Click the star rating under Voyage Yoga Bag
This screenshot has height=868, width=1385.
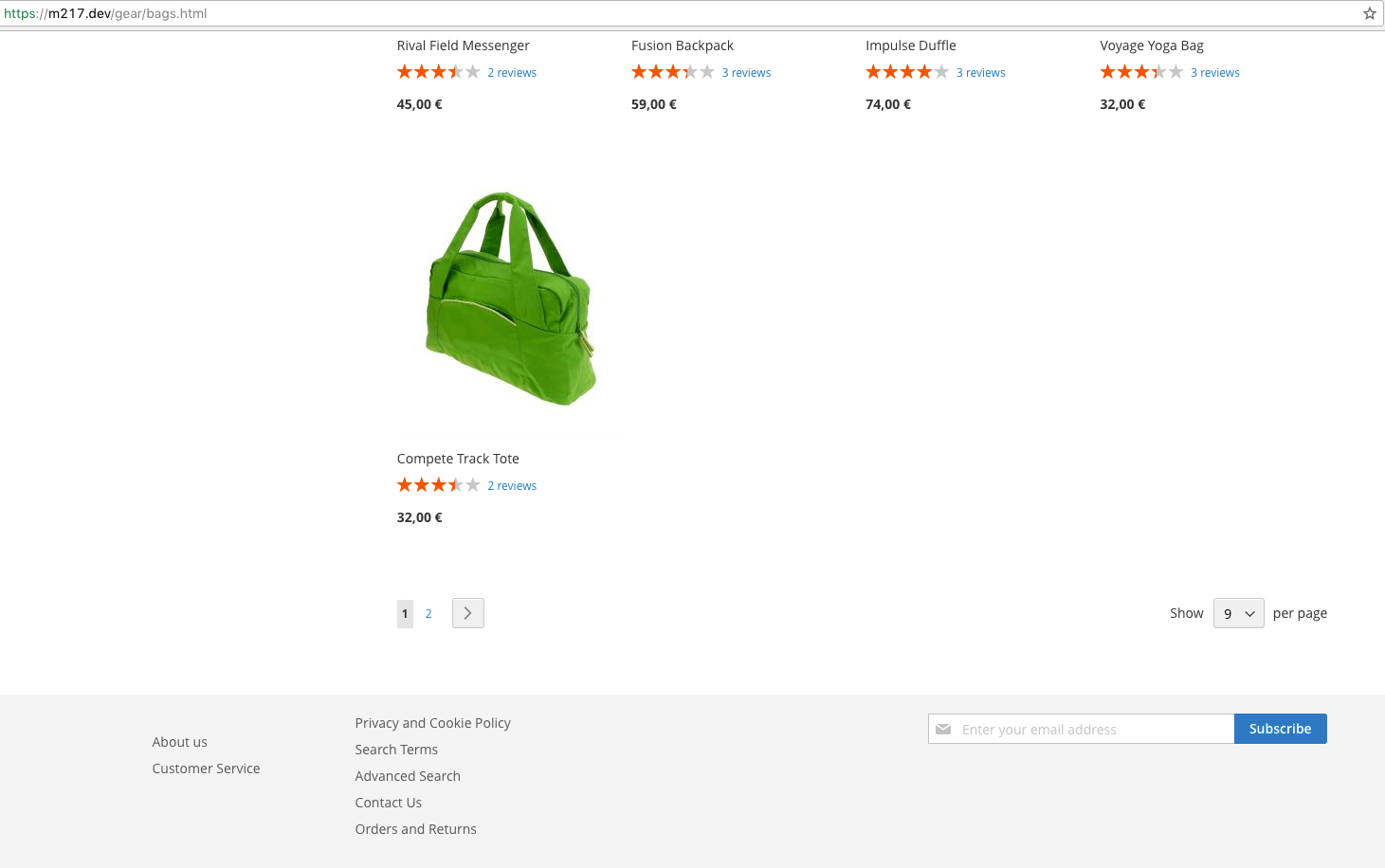coord(1140,71)
